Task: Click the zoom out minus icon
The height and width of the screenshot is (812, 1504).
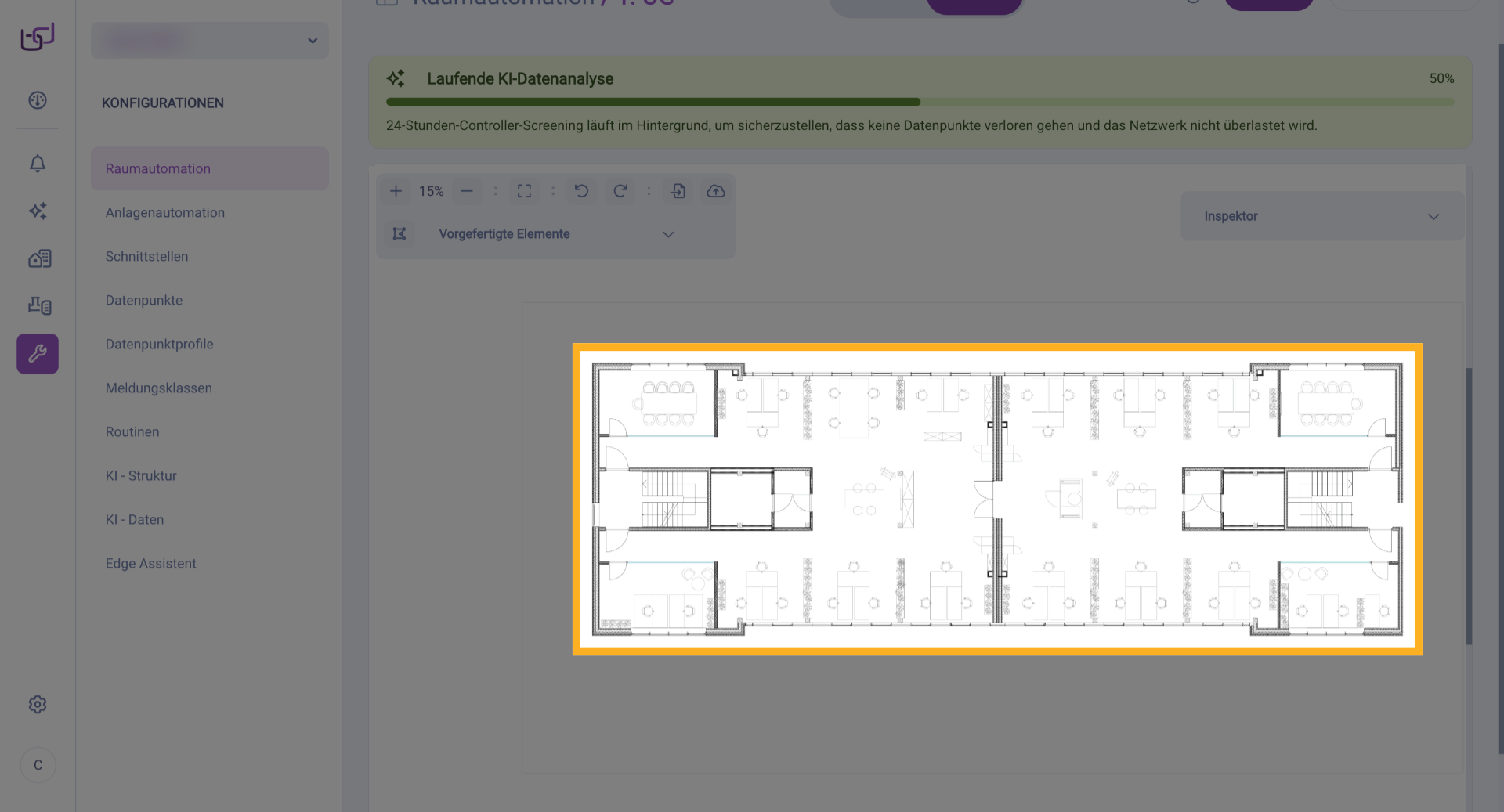Action: (x=467, y=191)
